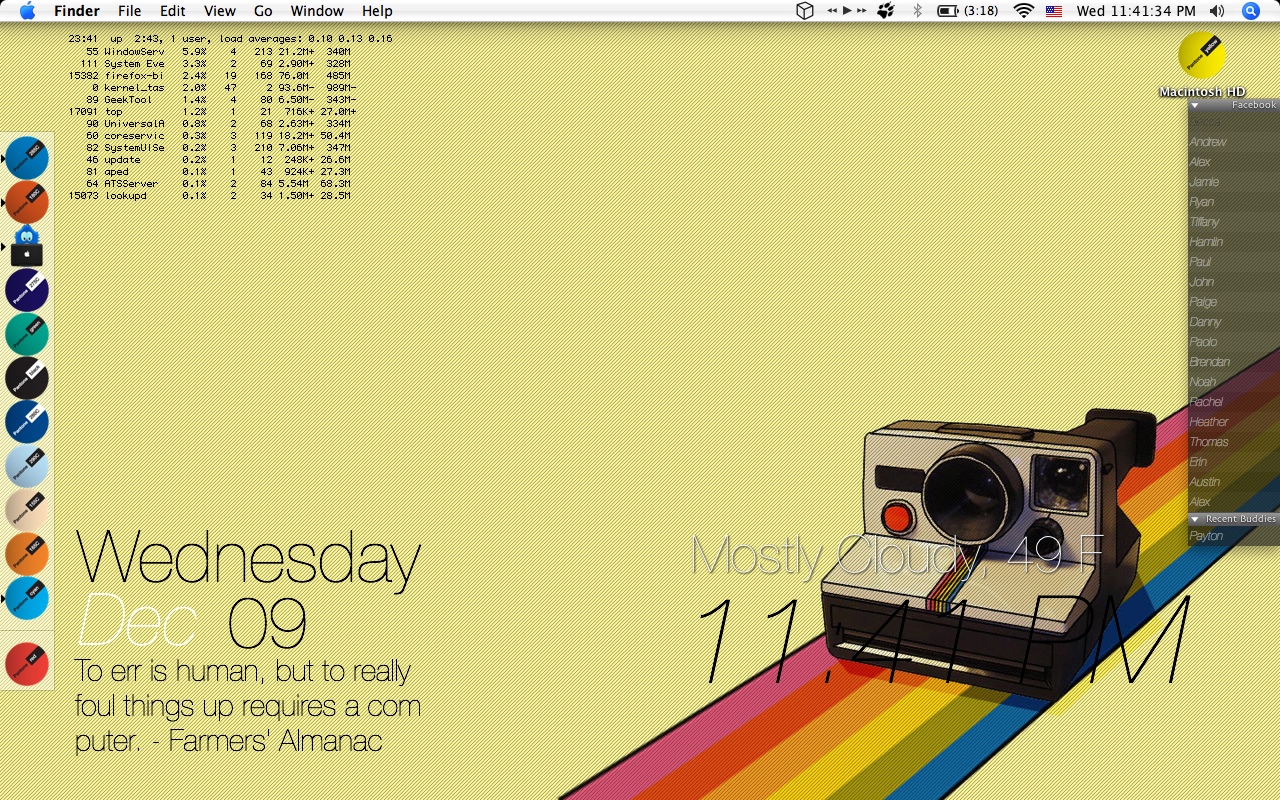Select buddy Paul in the list
Viewport: 1280px width, 800px height.
pyautogui.click(x=1234, y=262)
